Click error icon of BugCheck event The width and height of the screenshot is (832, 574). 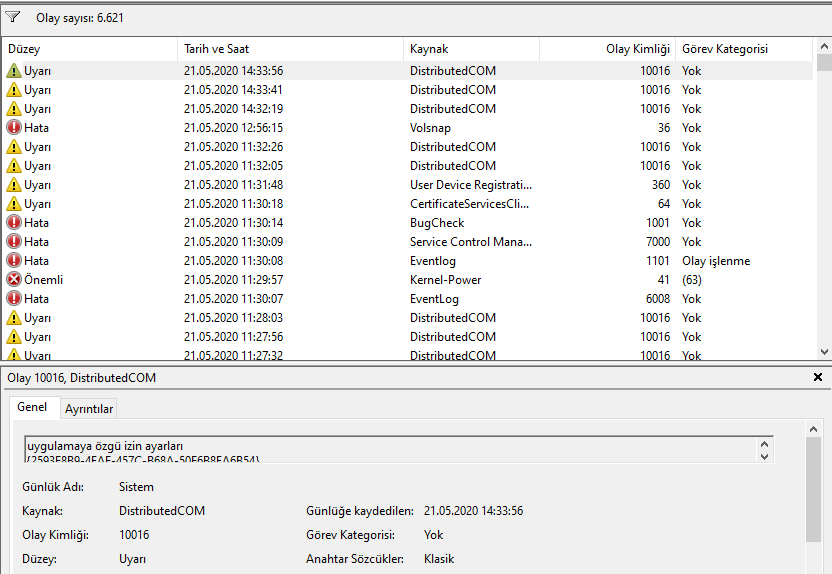14,223
